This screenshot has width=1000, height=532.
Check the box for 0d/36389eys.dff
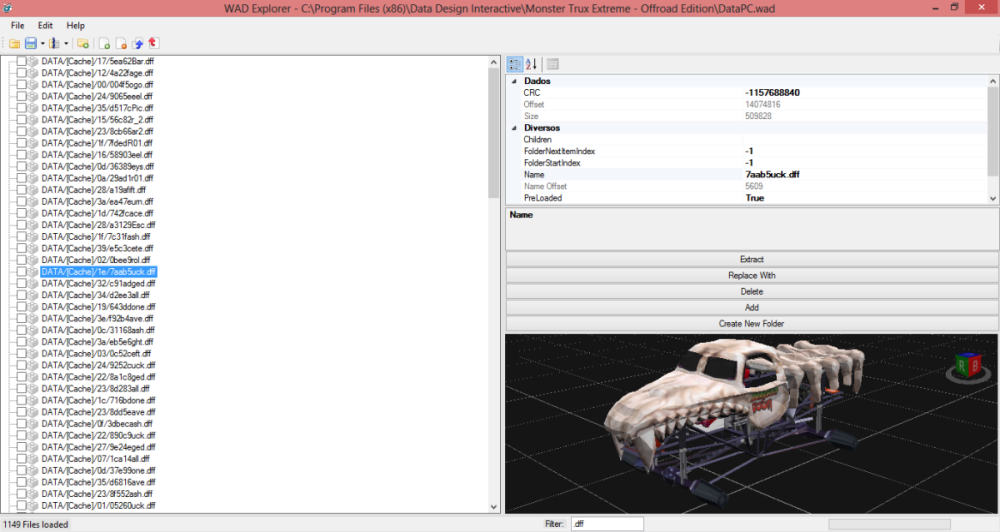click(22, 166)
